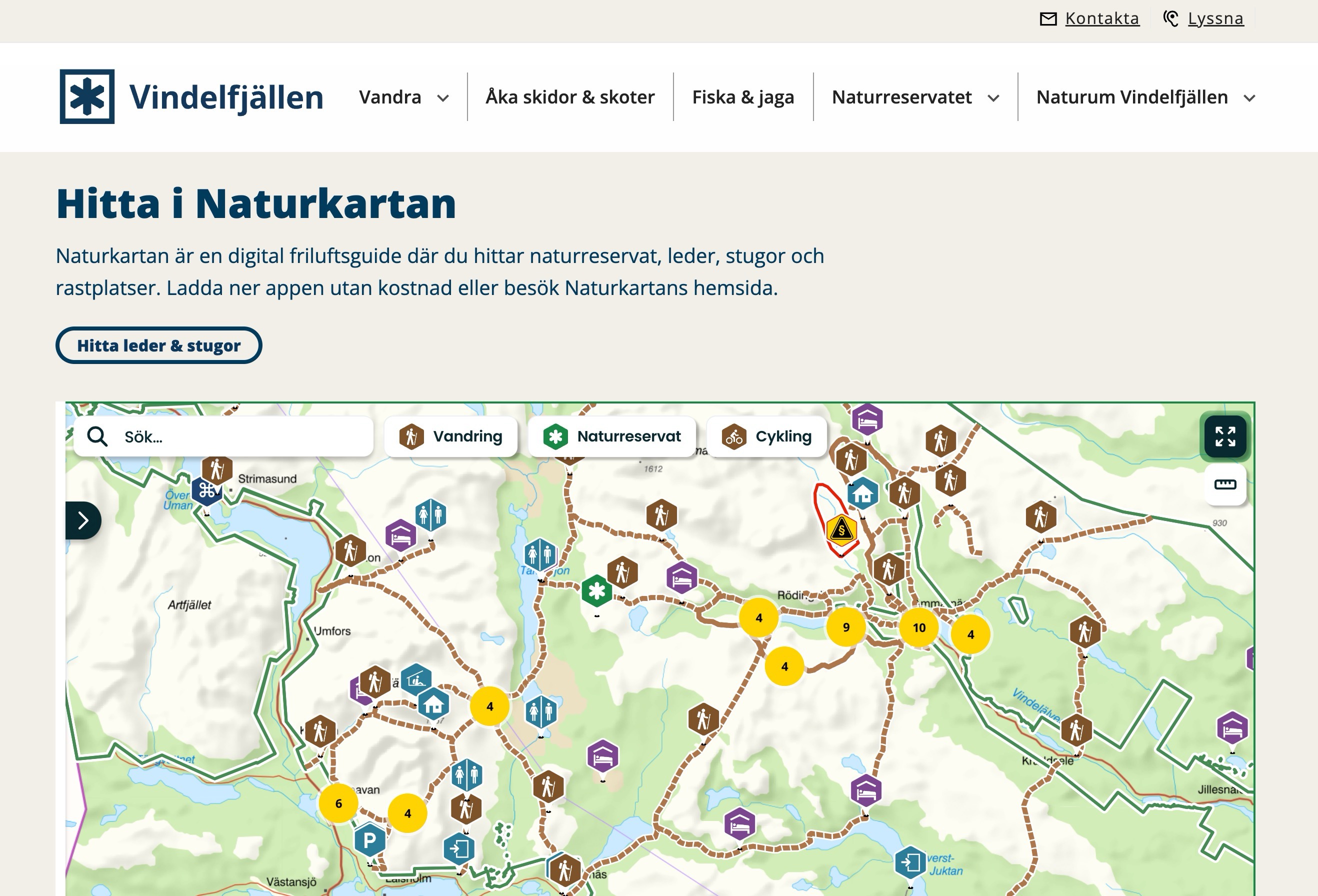The image size is (1318, 896).
Task: Select the yellow warning marker in red outline
Action: click(x=841, y=530)
